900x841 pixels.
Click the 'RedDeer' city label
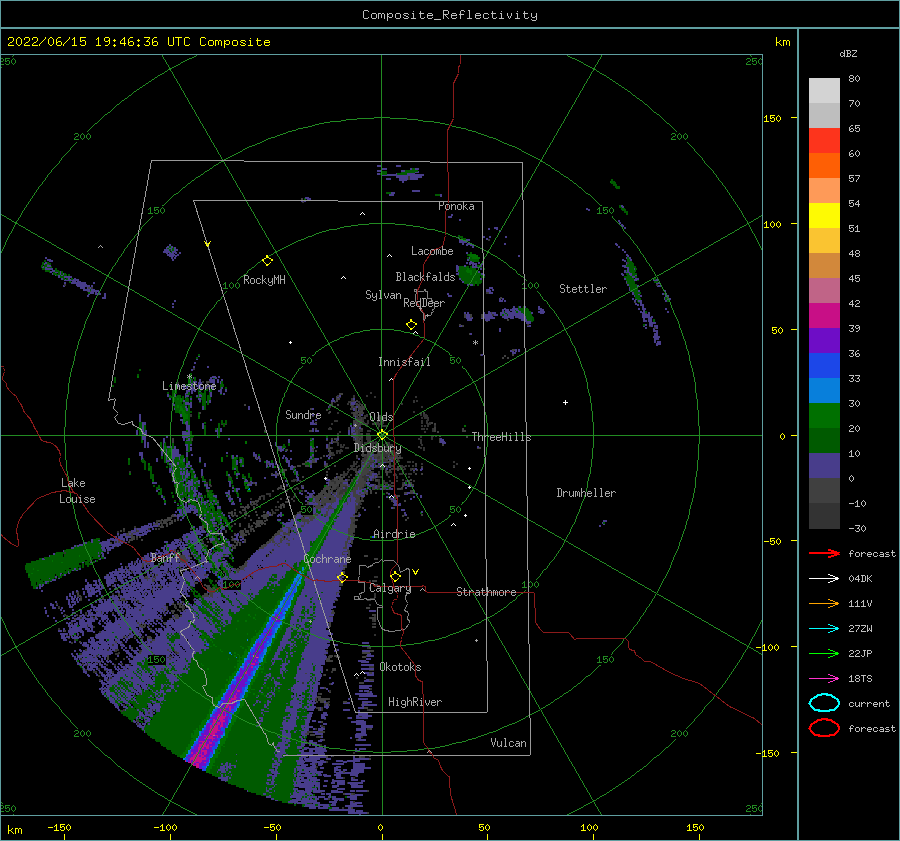424,303
